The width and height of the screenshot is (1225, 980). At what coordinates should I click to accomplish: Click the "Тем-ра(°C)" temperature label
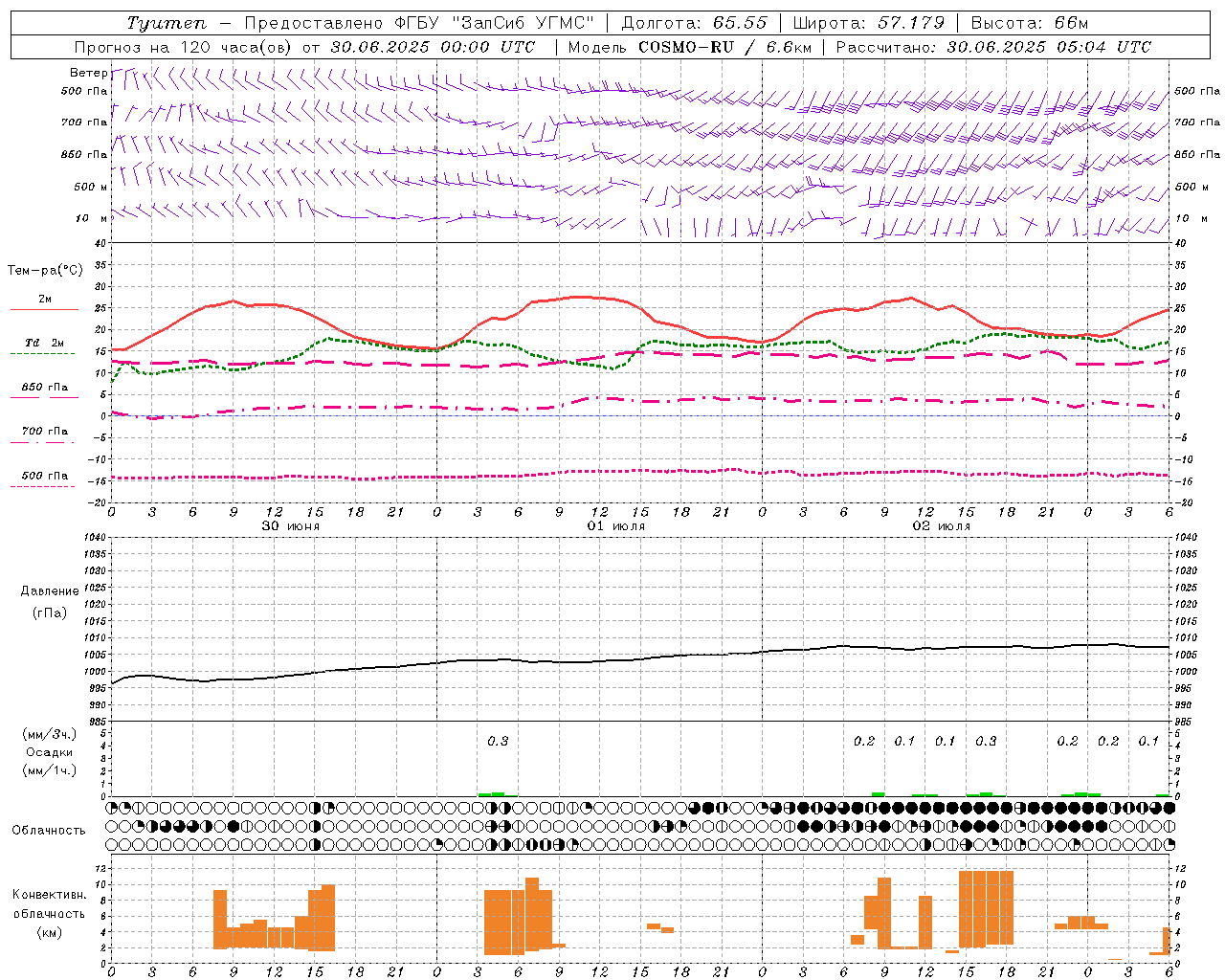tap(45, 270)
